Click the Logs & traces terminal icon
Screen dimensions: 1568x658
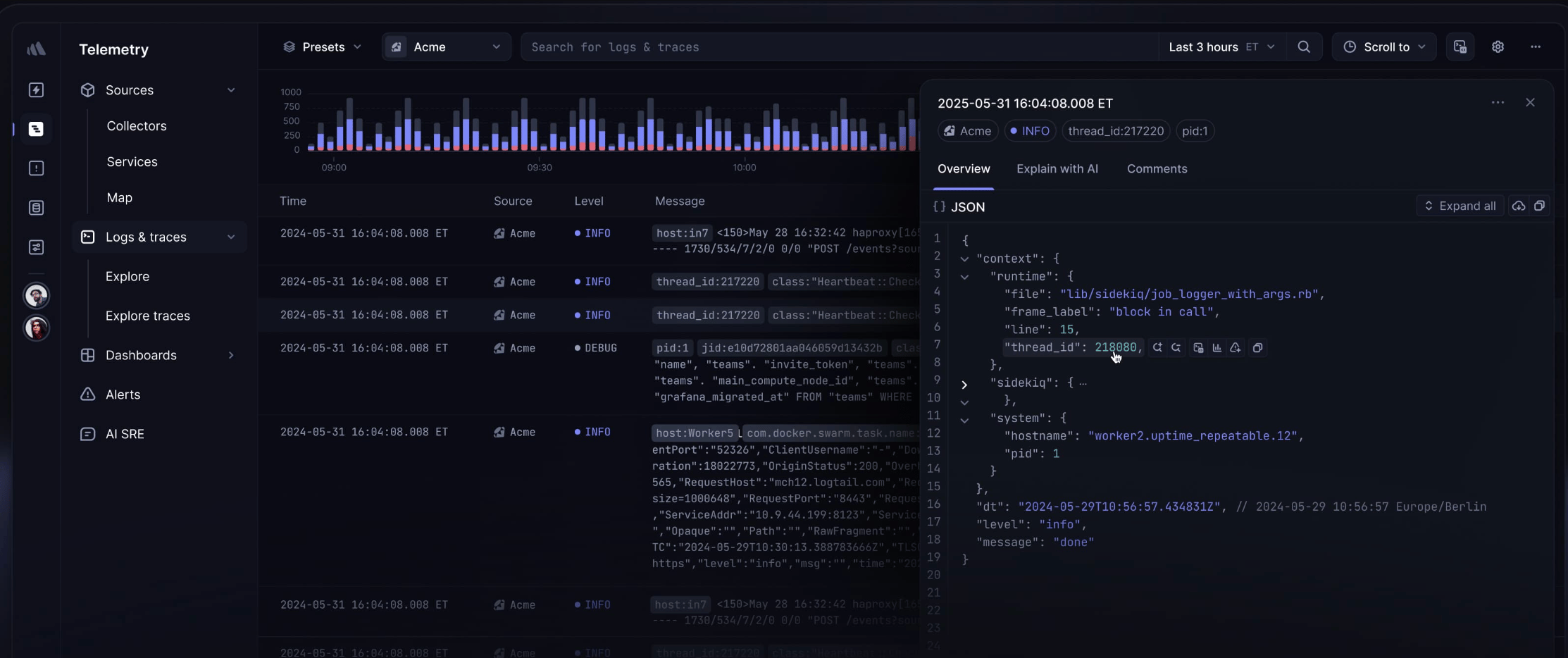point(87,237)
